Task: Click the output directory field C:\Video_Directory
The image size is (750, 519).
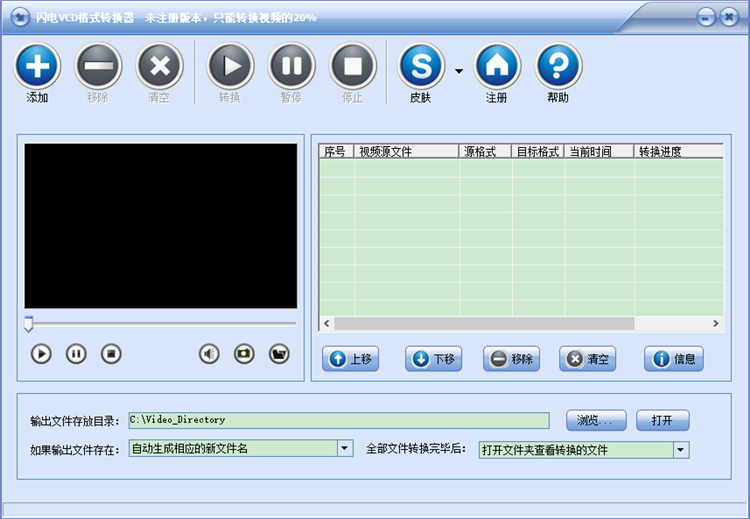Action: (x=339, y=420)
